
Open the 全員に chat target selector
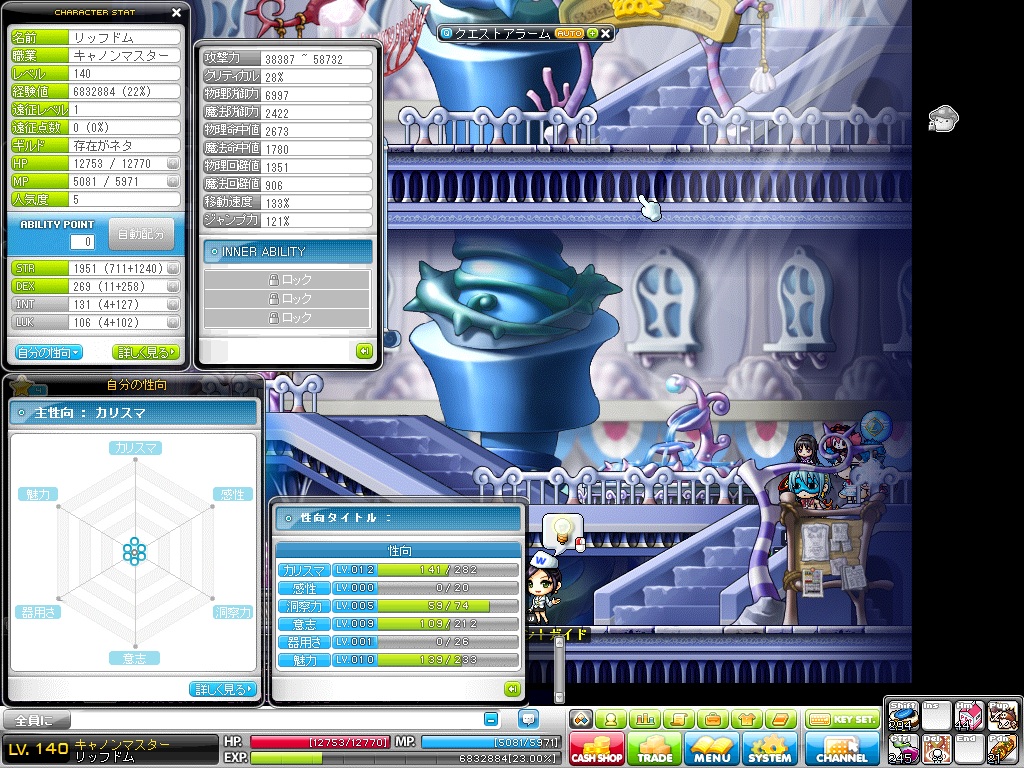[x=37, y=720]
